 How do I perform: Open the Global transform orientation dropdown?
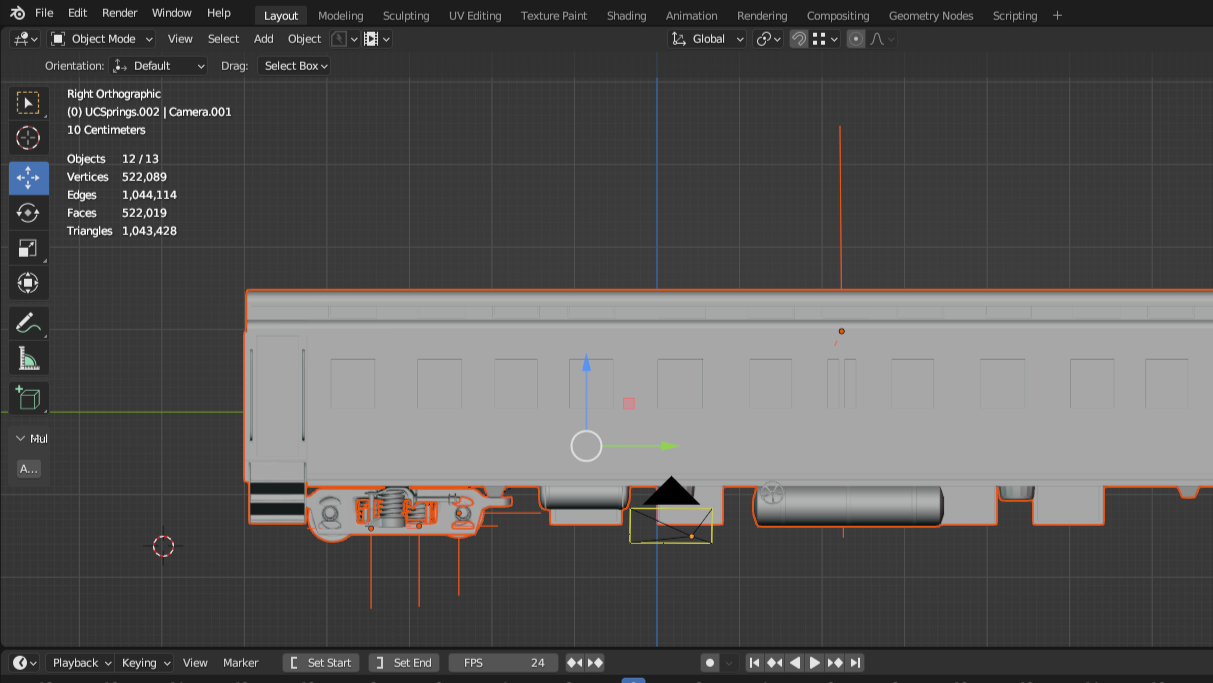708,39
